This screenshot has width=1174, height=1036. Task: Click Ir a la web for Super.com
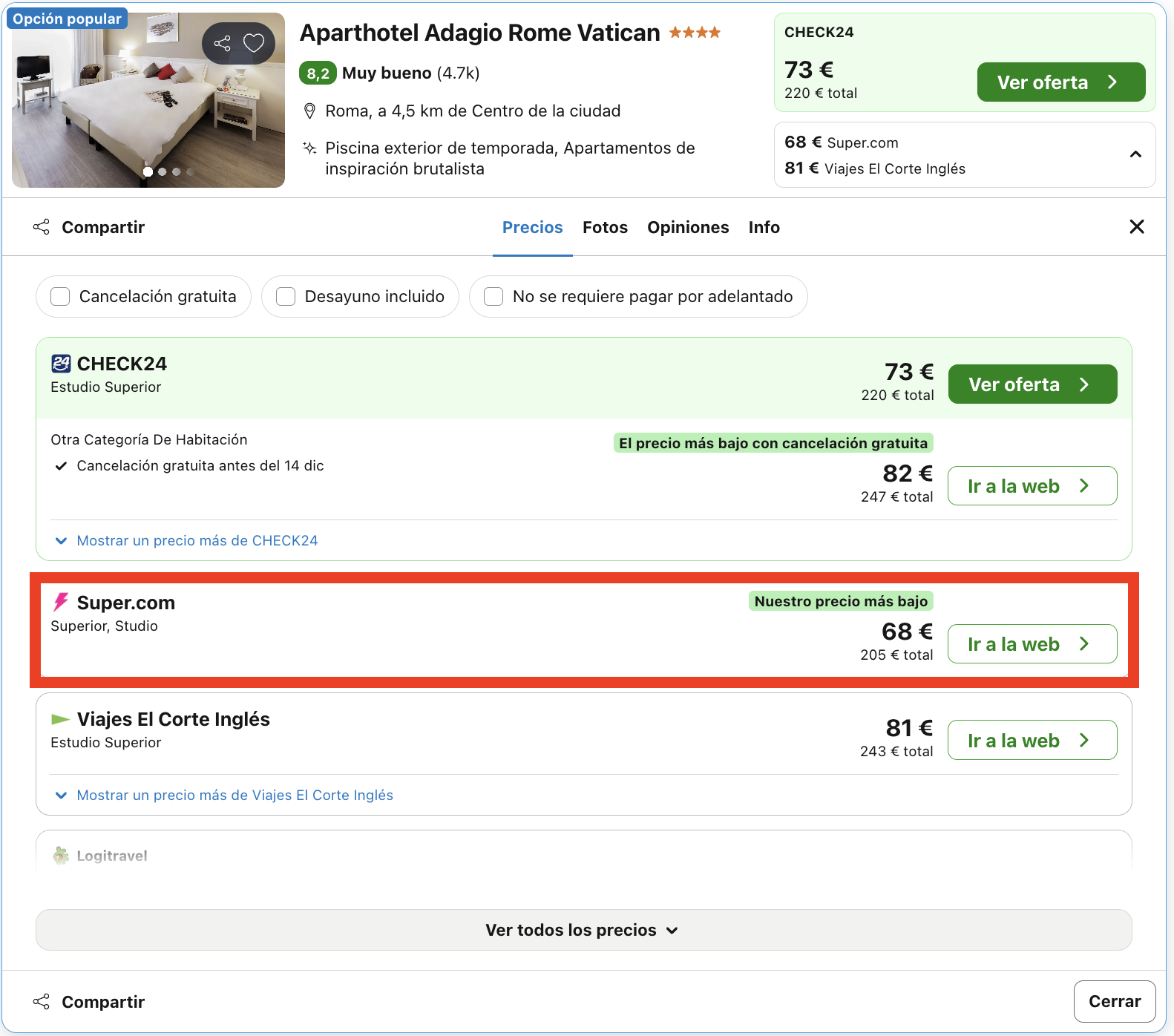[x=1032, y=644]
